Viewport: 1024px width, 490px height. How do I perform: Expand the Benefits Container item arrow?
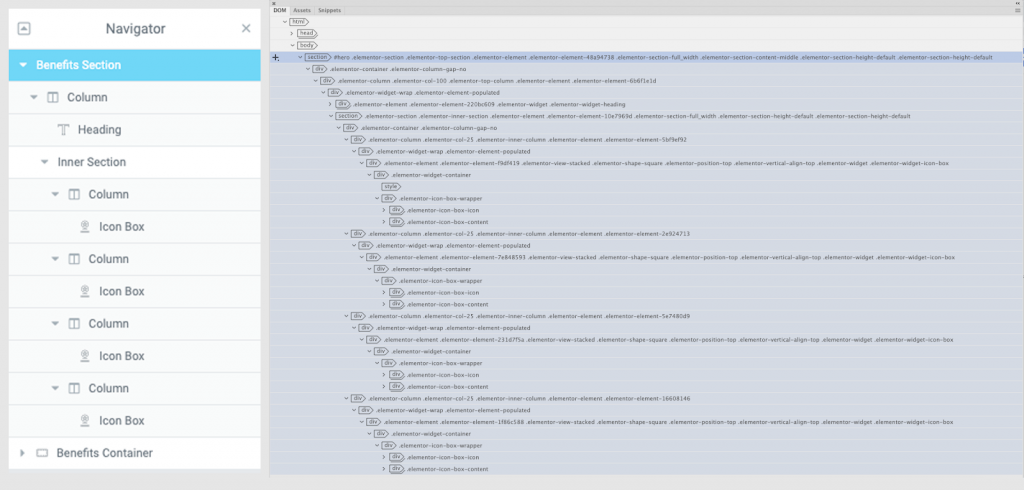22,453
